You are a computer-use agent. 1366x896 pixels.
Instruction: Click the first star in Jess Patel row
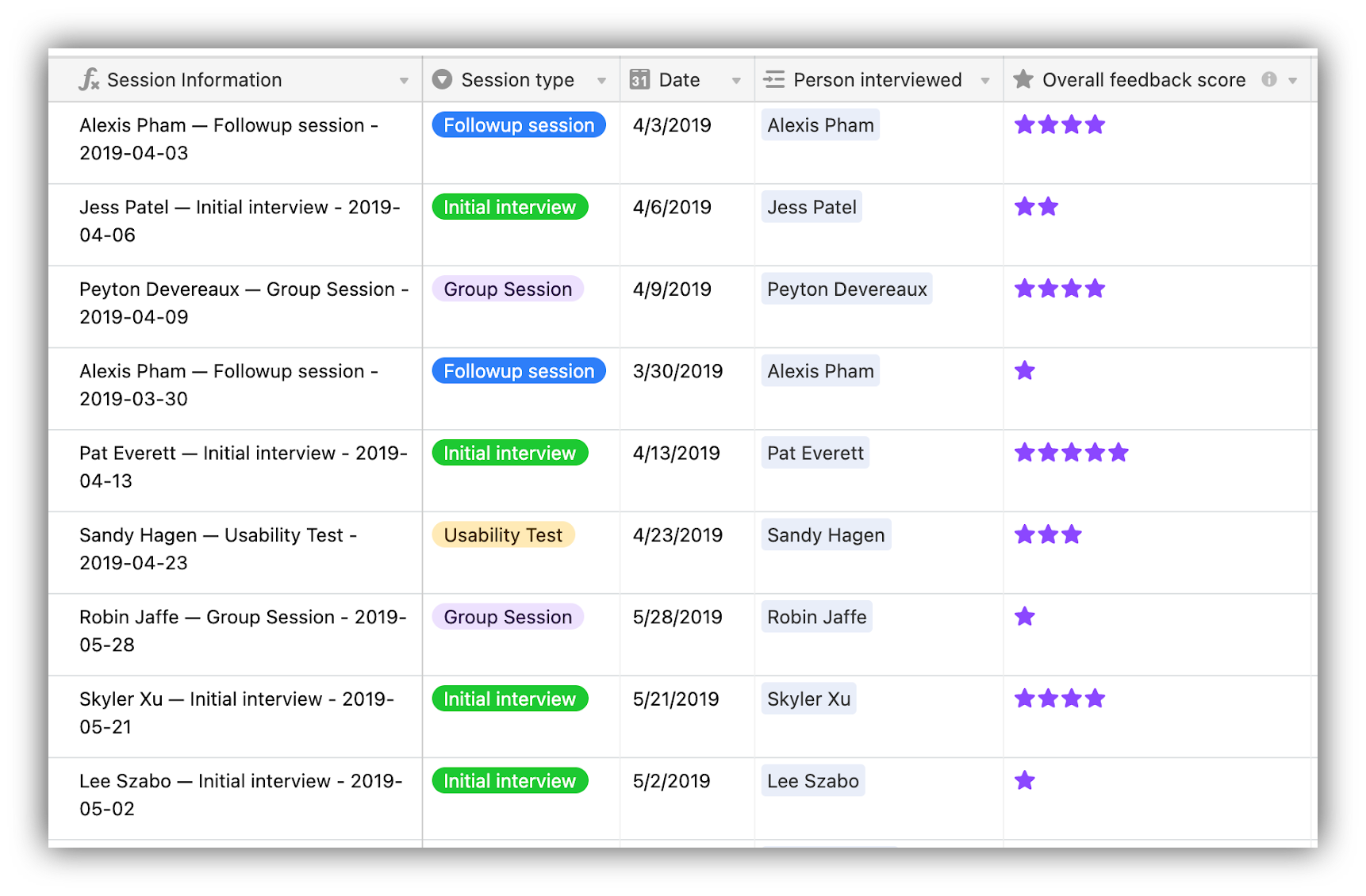coord(1025,207)
